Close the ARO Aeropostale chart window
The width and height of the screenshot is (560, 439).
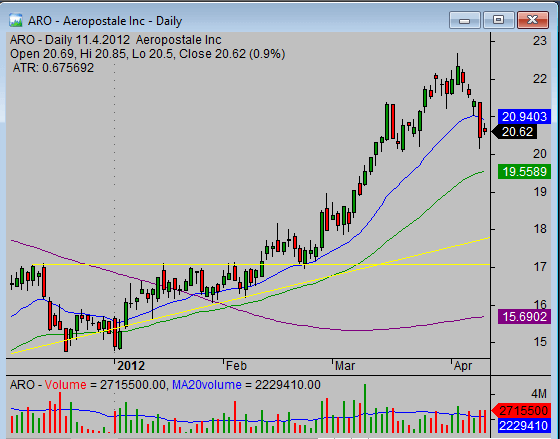(532, 20)
